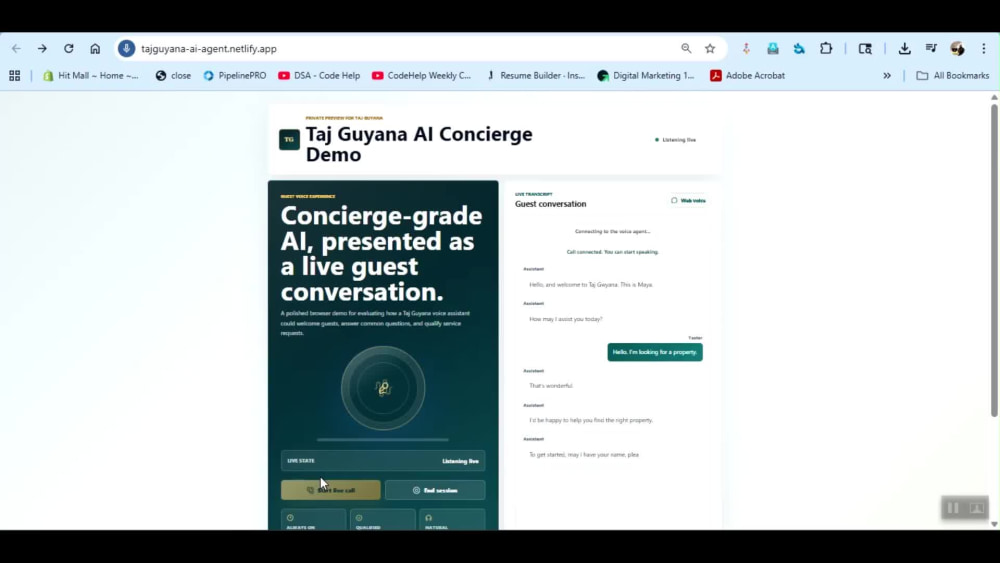Open the colorful pin-arrow extension icon

746,48
